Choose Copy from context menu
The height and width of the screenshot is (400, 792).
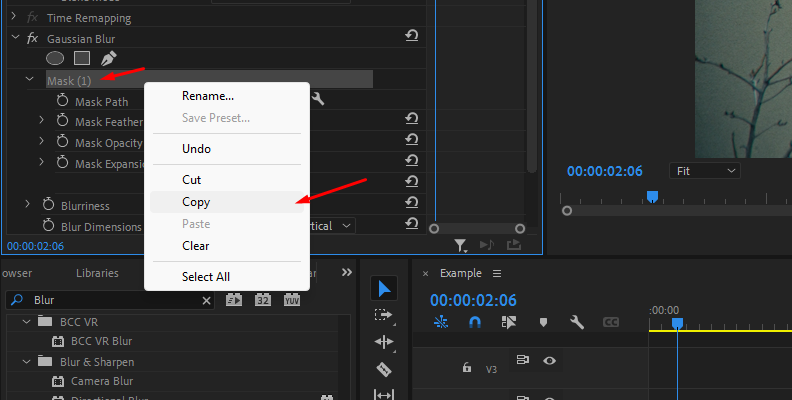point(227,202)
